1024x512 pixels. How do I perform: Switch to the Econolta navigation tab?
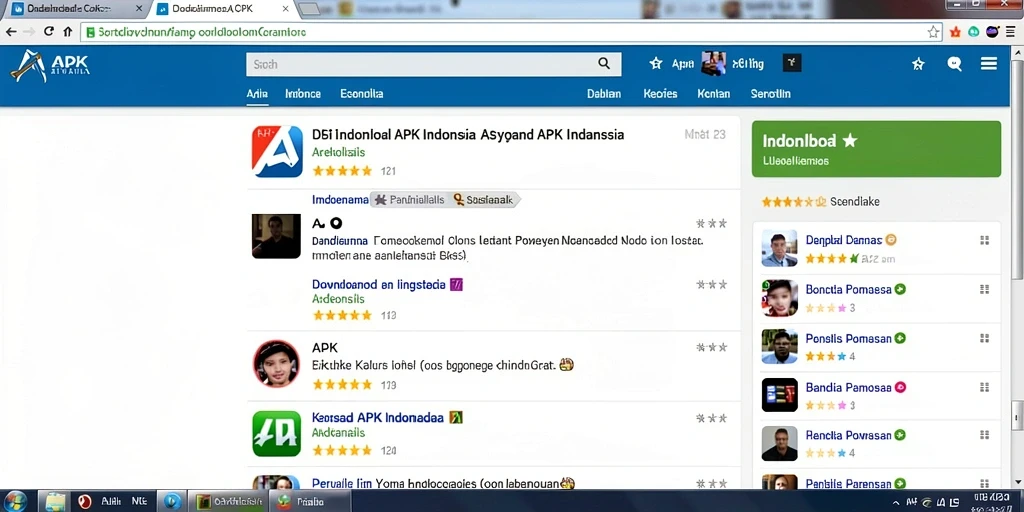(362, 93)
